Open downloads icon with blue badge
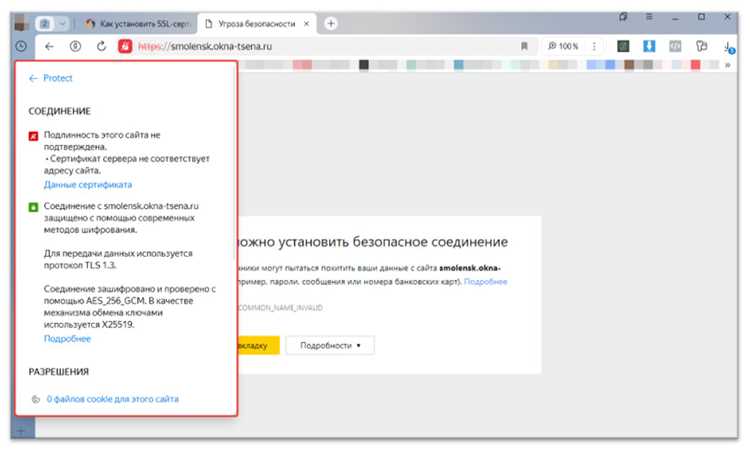The width and height of the screenshot is (750, 453). (728, 47)
